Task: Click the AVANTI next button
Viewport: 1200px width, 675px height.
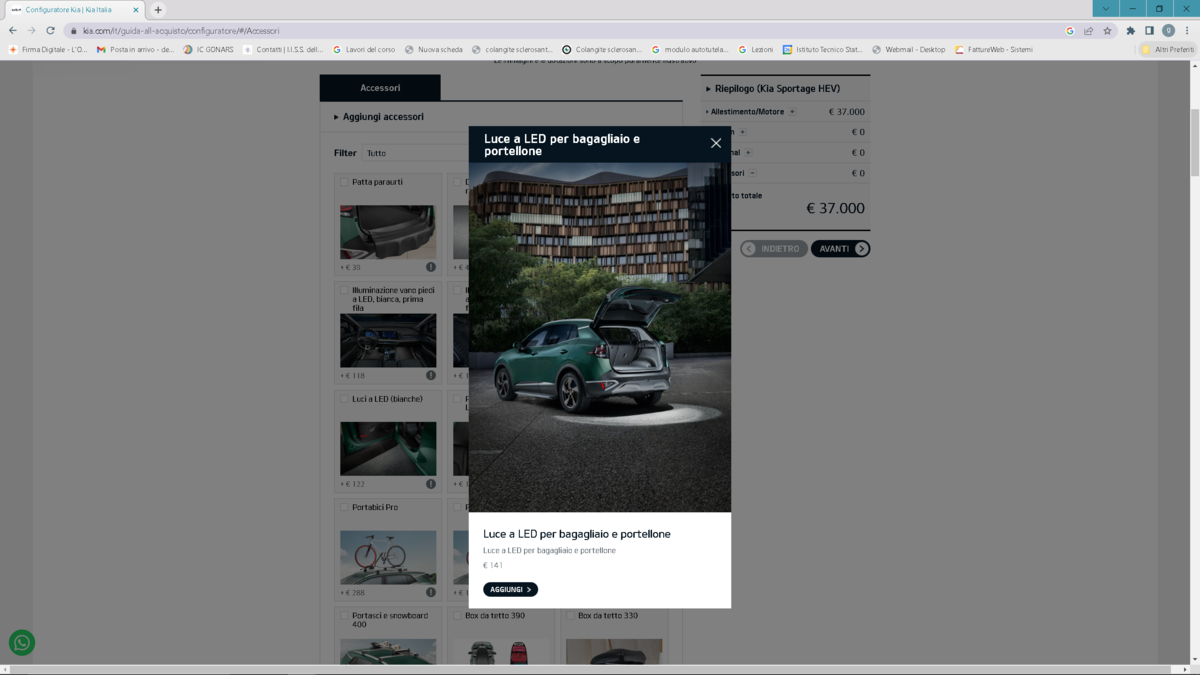Action: tap(840, 248)
